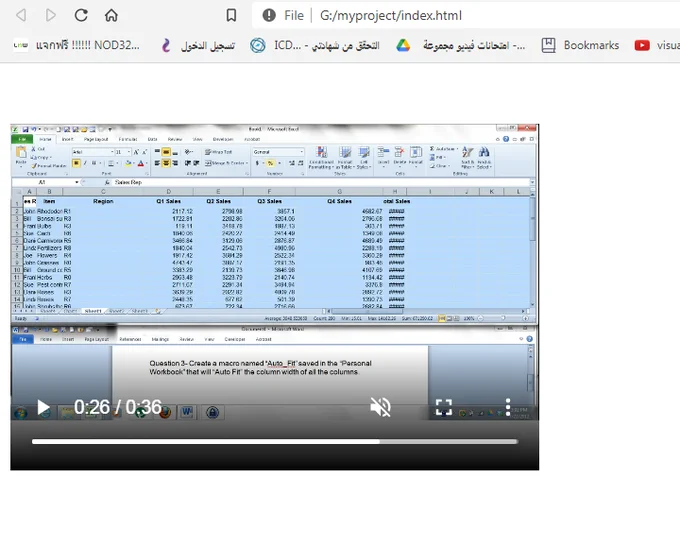Click the browser forward arrow

click(x=51, y=16)
